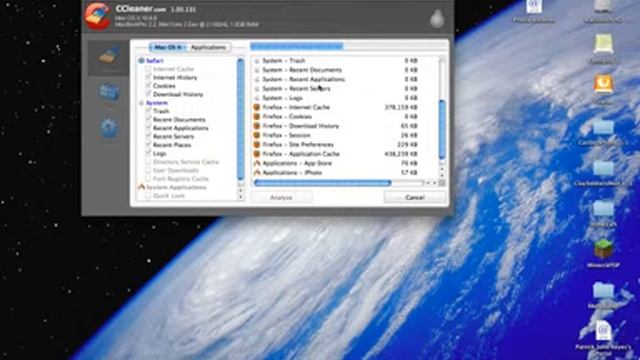Viewport: 640px width, 360px height.
Task: Click the Analyze button
Action: pyautogui.click(x=281, y=198)
